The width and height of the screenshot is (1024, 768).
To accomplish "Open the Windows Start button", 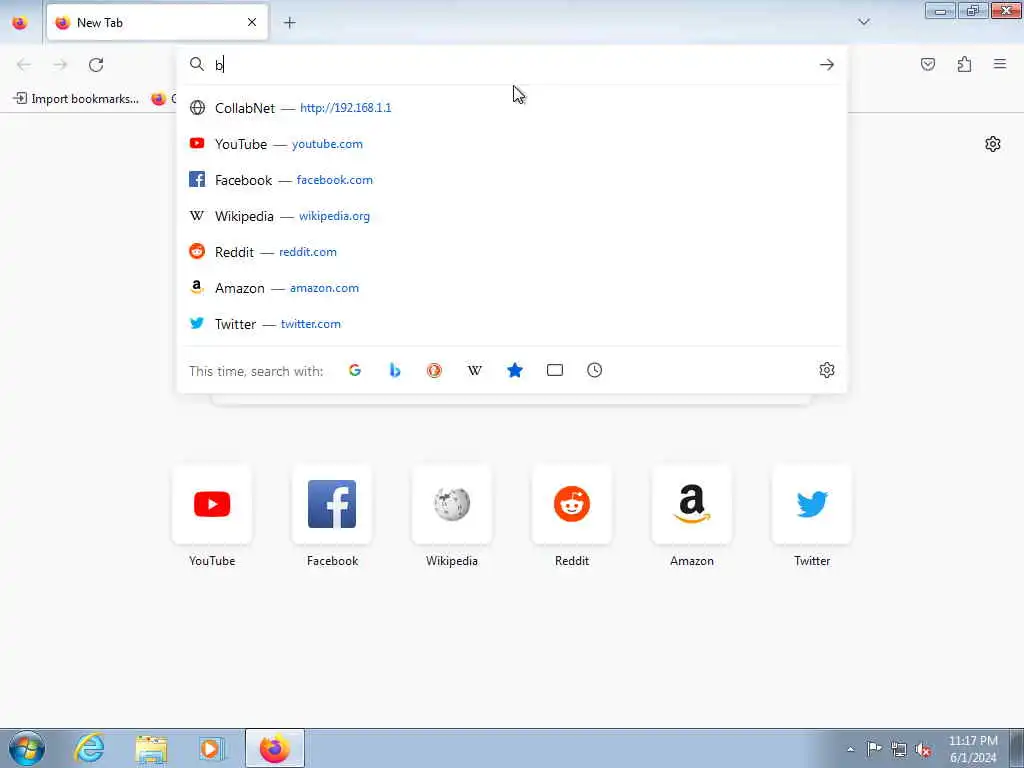I will [x=27, y=748].
